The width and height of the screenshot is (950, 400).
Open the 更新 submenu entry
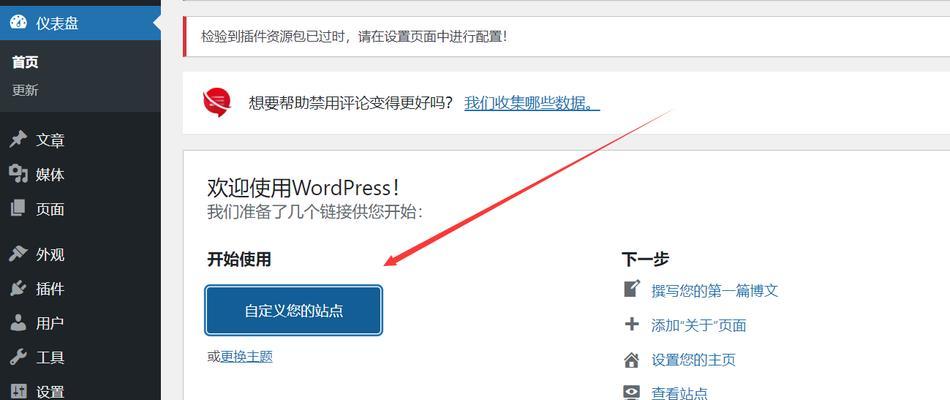pyautogui.click(x=25, y=90)
